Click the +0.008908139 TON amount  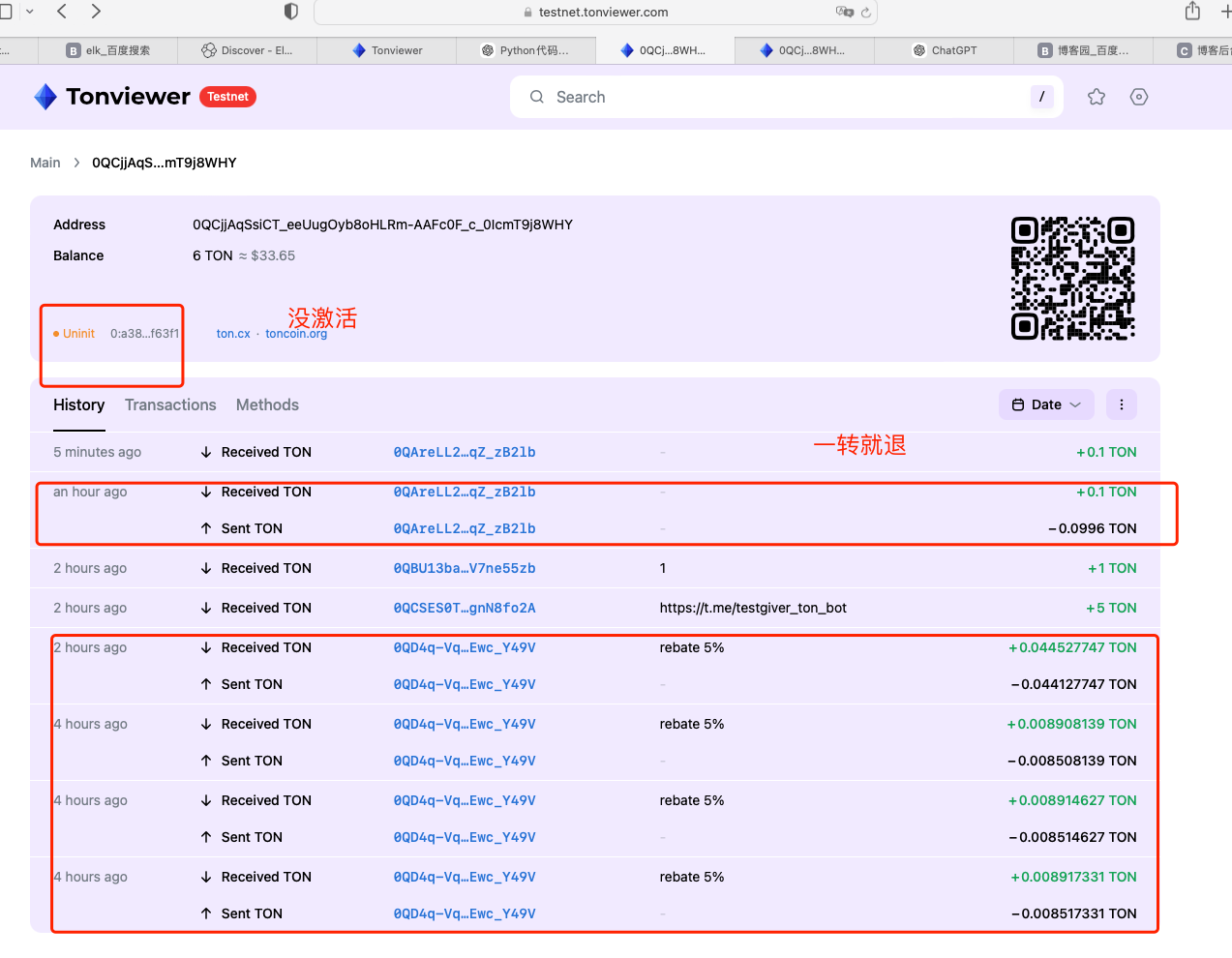1071,724
